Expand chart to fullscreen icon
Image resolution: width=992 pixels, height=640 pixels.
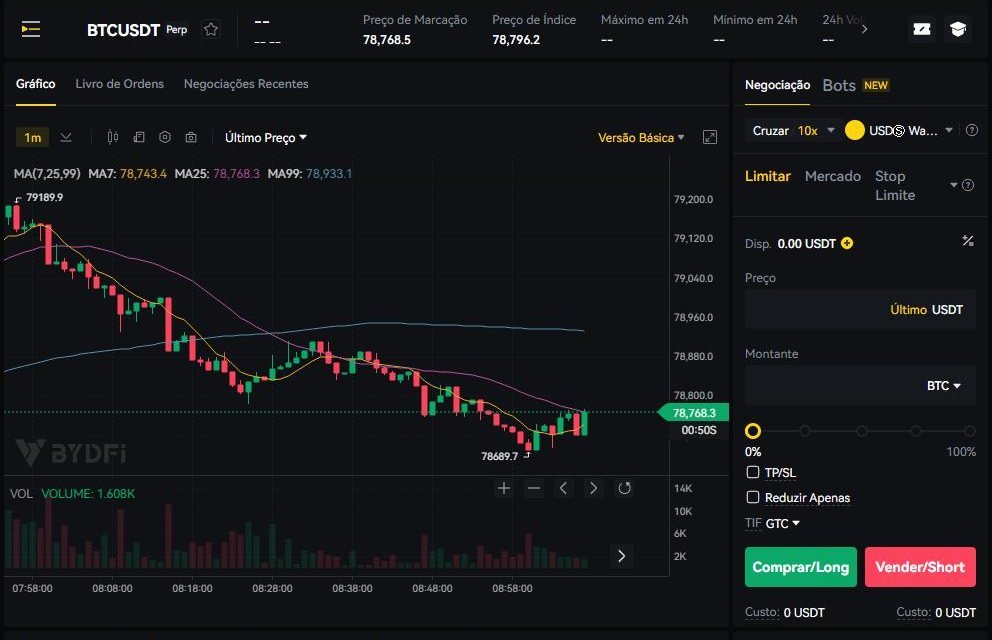click(710, 137)
